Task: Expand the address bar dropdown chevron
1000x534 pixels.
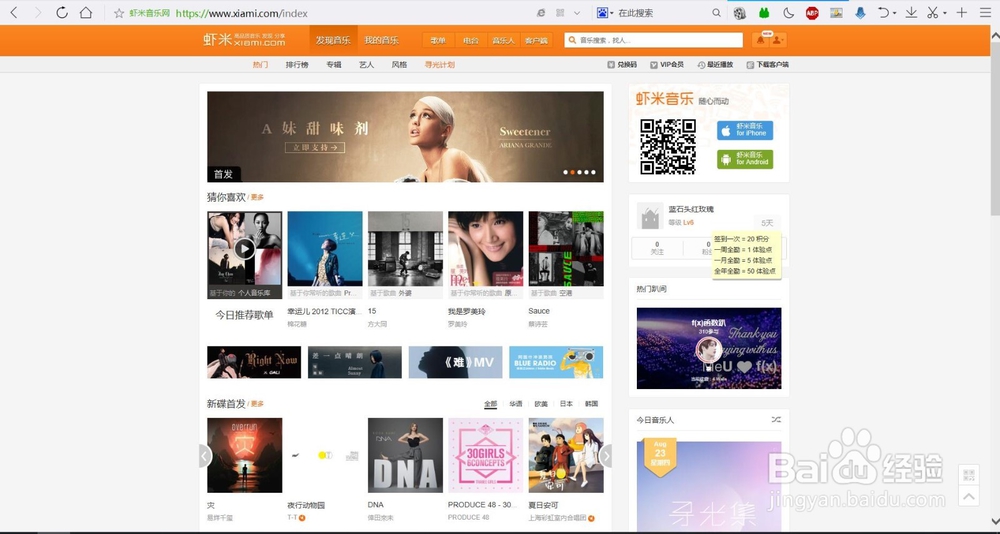Action: click(x=577, y=13)
